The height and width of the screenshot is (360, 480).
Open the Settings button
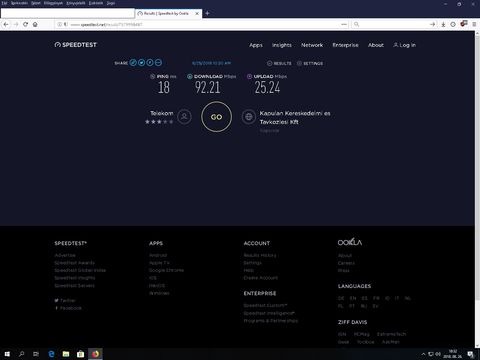310,63
